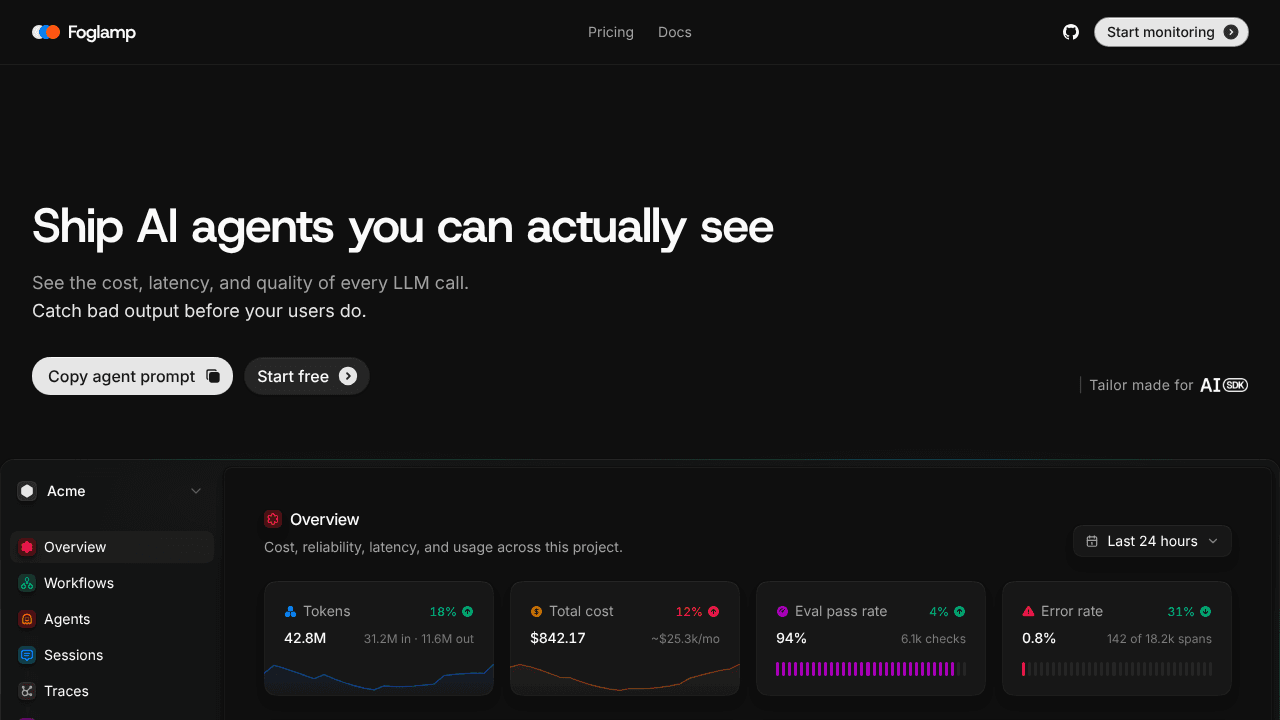Expand the Acme workspace switcher chevron
Screen dimensions: 1280x720
click(196, 491)
